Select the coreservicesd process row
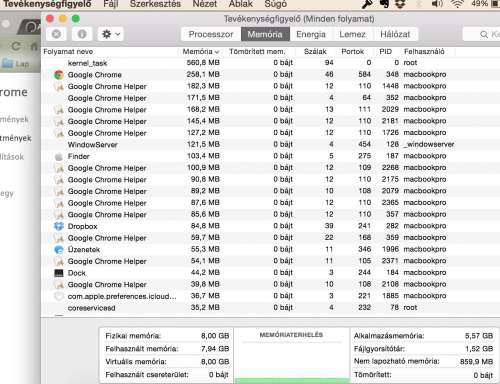This screenshot has width=500, height=384. pyautogui.click(x=270, y=308)
